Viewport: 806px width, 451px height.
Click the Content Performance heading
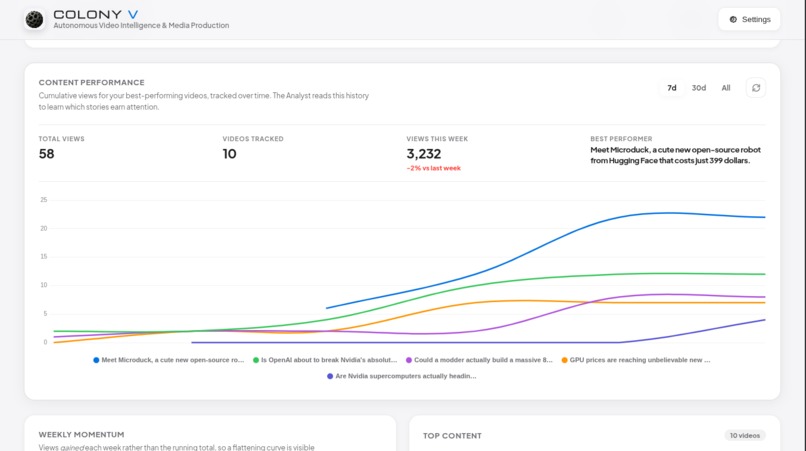[91, 82]
